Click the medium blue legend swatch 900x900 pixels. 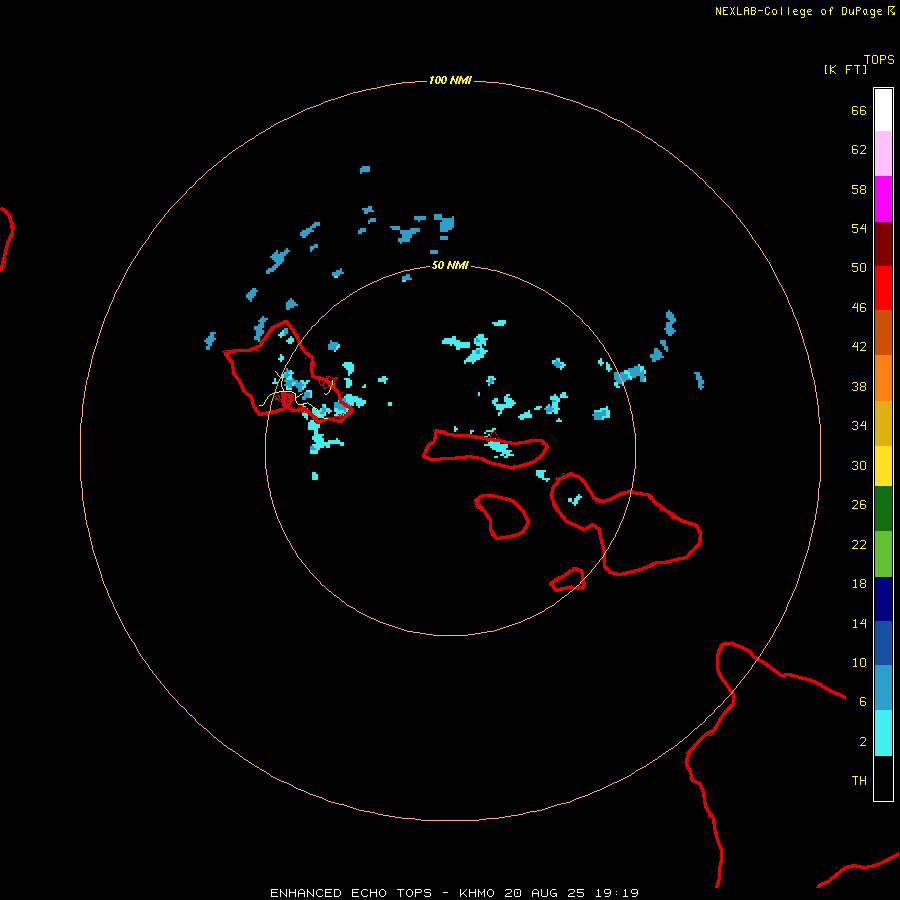click(x=883, y=643)
